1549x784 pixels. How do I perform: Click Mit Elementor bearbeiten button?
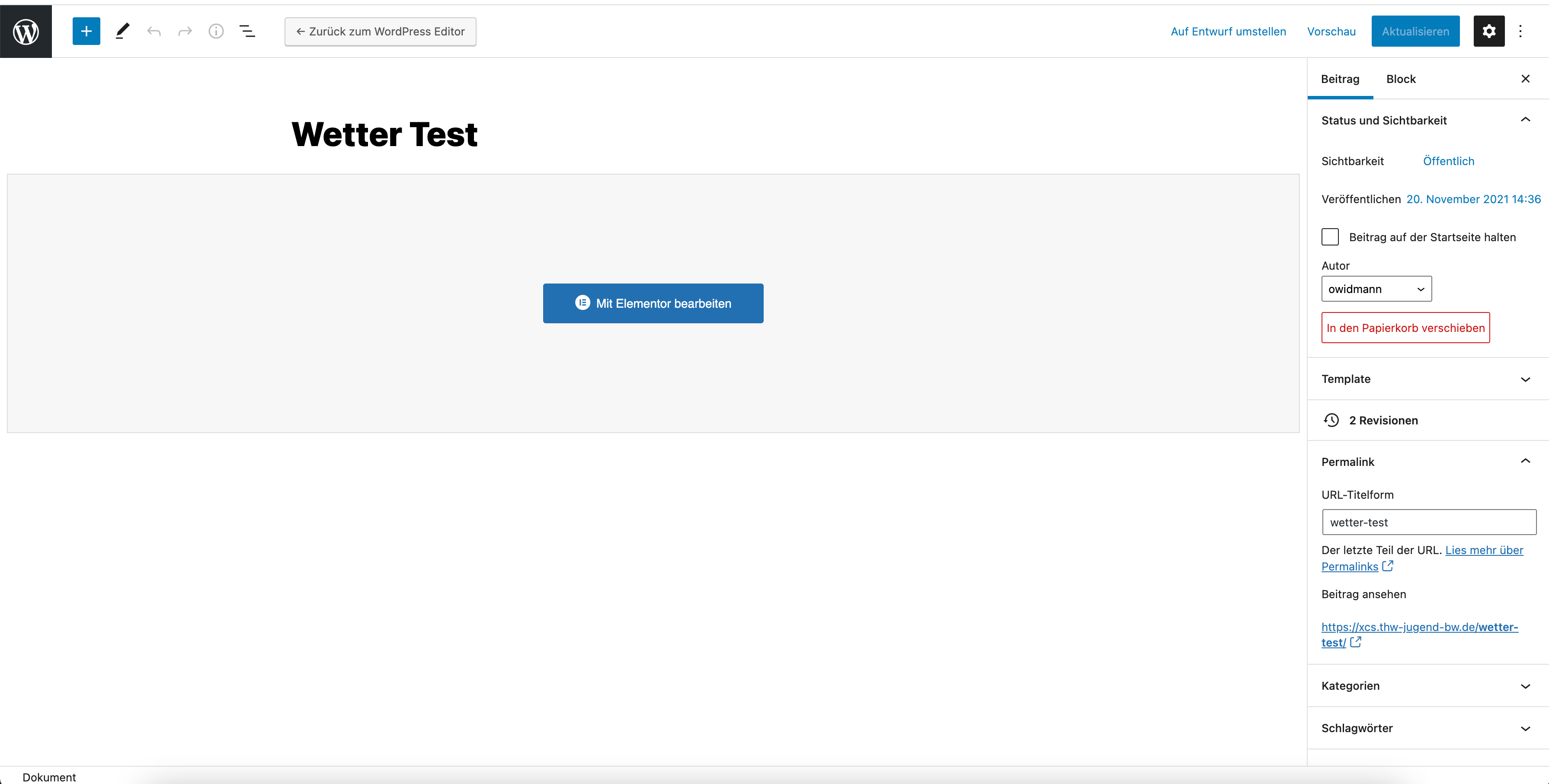pyautogui.click(x=653, y=303)
